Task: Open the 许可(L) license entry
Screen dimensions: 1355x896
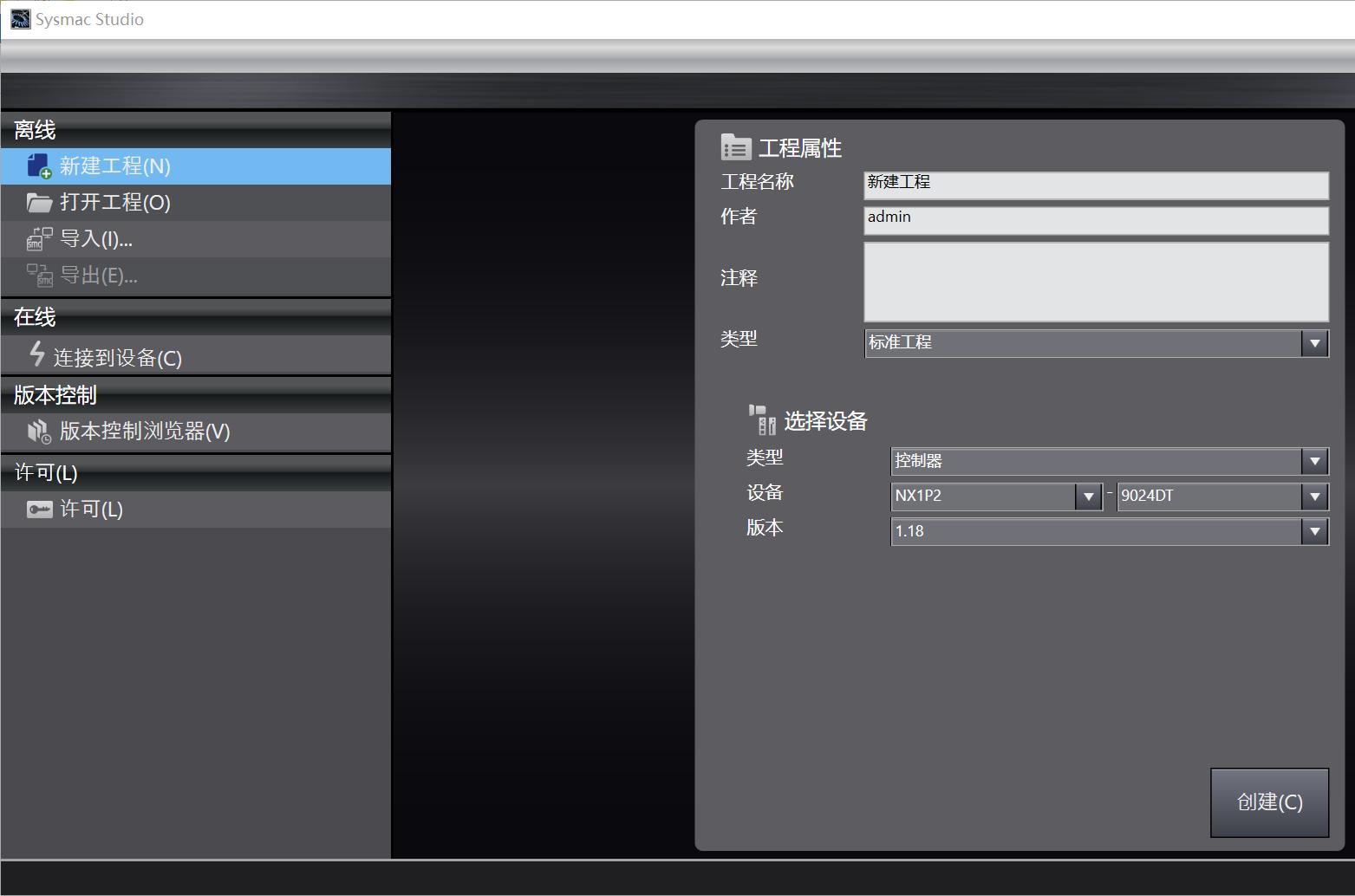Action: (x=196, y=510)
